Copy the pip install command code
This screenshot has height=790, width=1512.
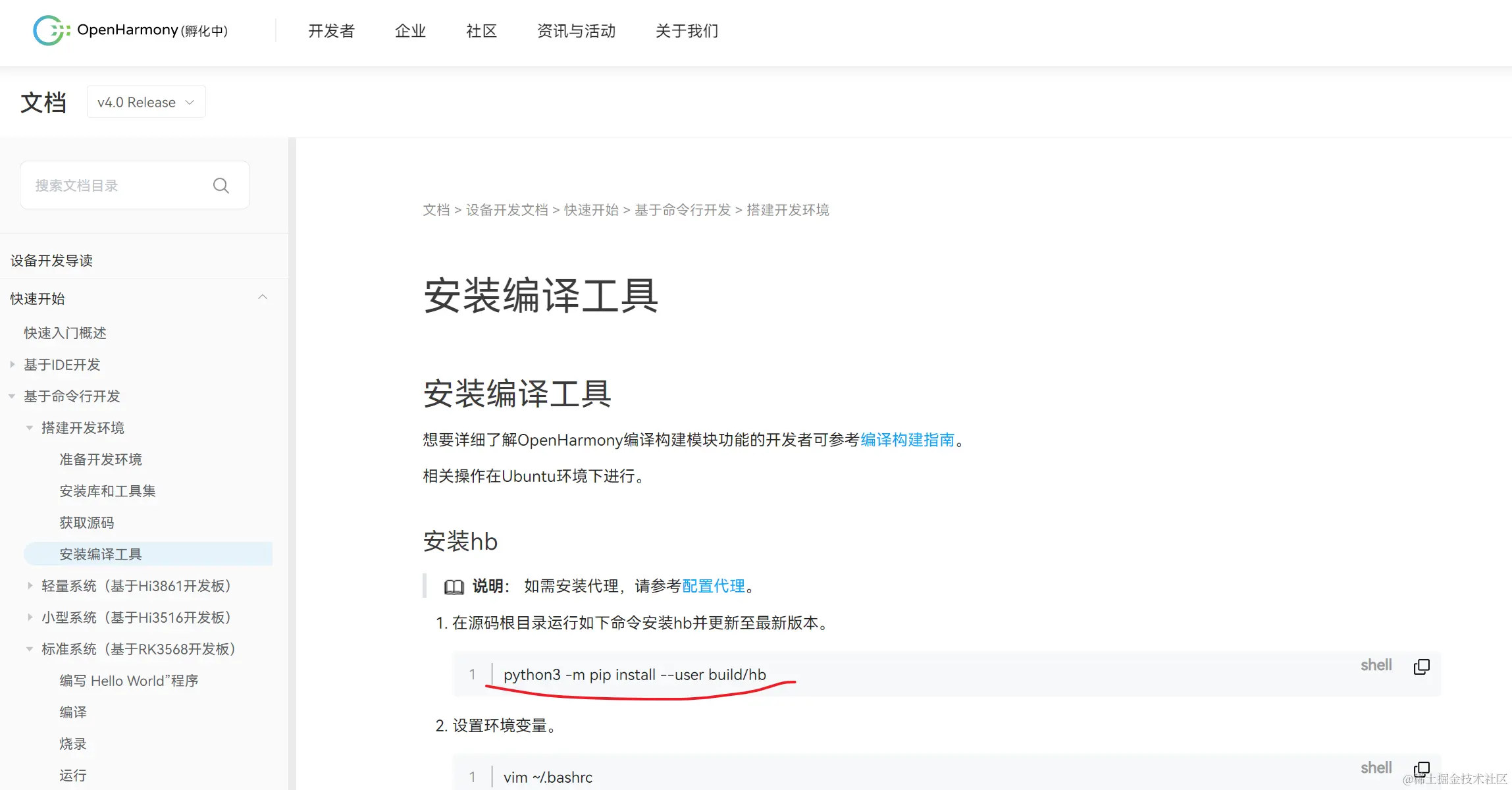pos(1421,666)
